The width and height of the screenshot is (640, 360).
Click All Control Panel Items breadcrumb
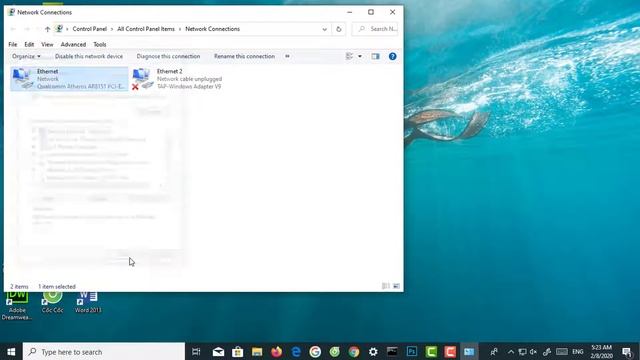click(146, 29)
